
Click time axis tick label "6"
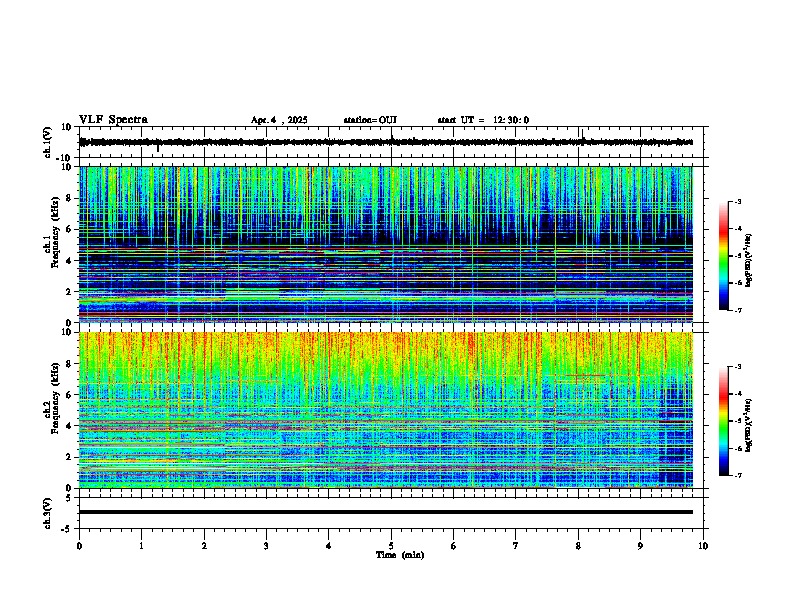pyautogui.click(x=454, y=546)
